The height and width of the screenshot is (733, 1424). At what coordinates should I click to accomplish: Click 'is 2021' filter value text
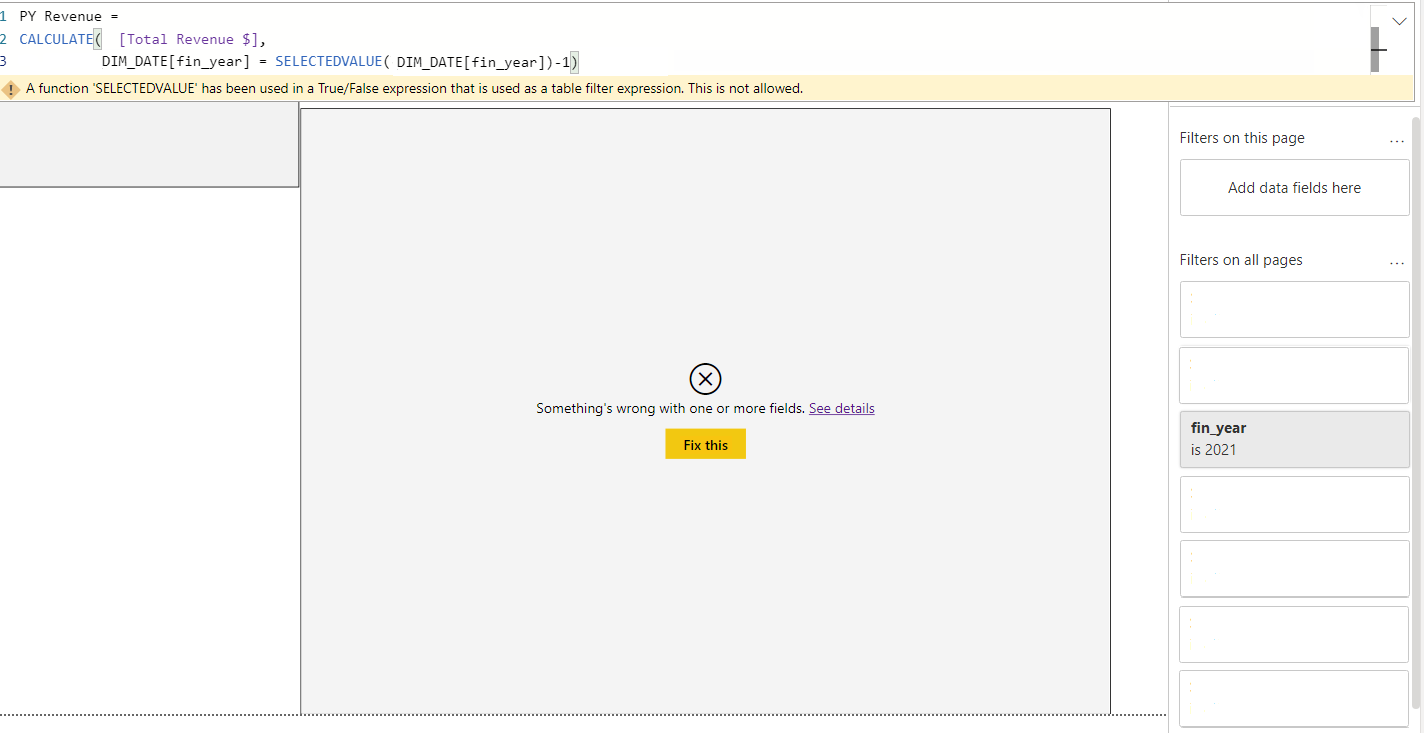[x=1213, y=450]
